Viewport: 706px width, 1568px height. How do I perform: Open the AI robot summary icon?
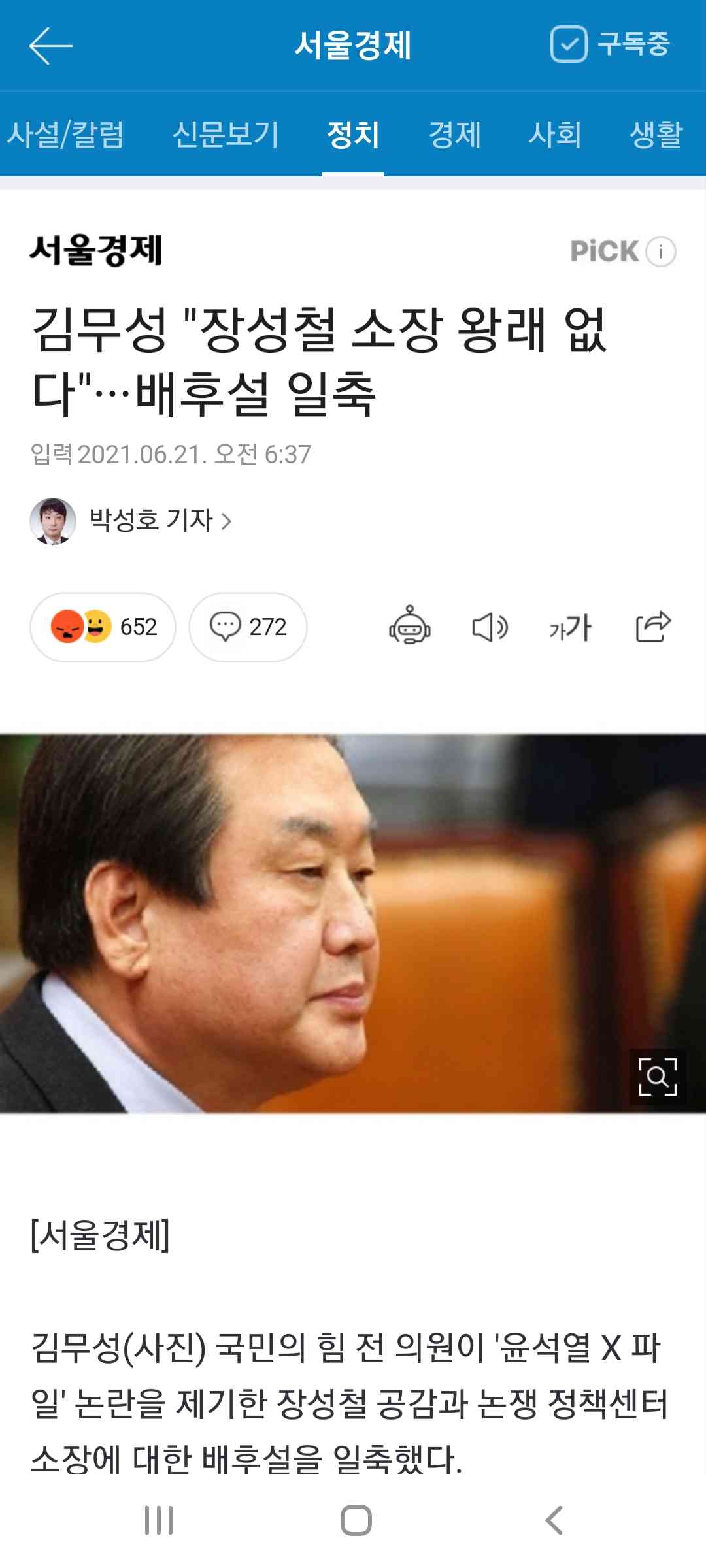click(410, 626)
